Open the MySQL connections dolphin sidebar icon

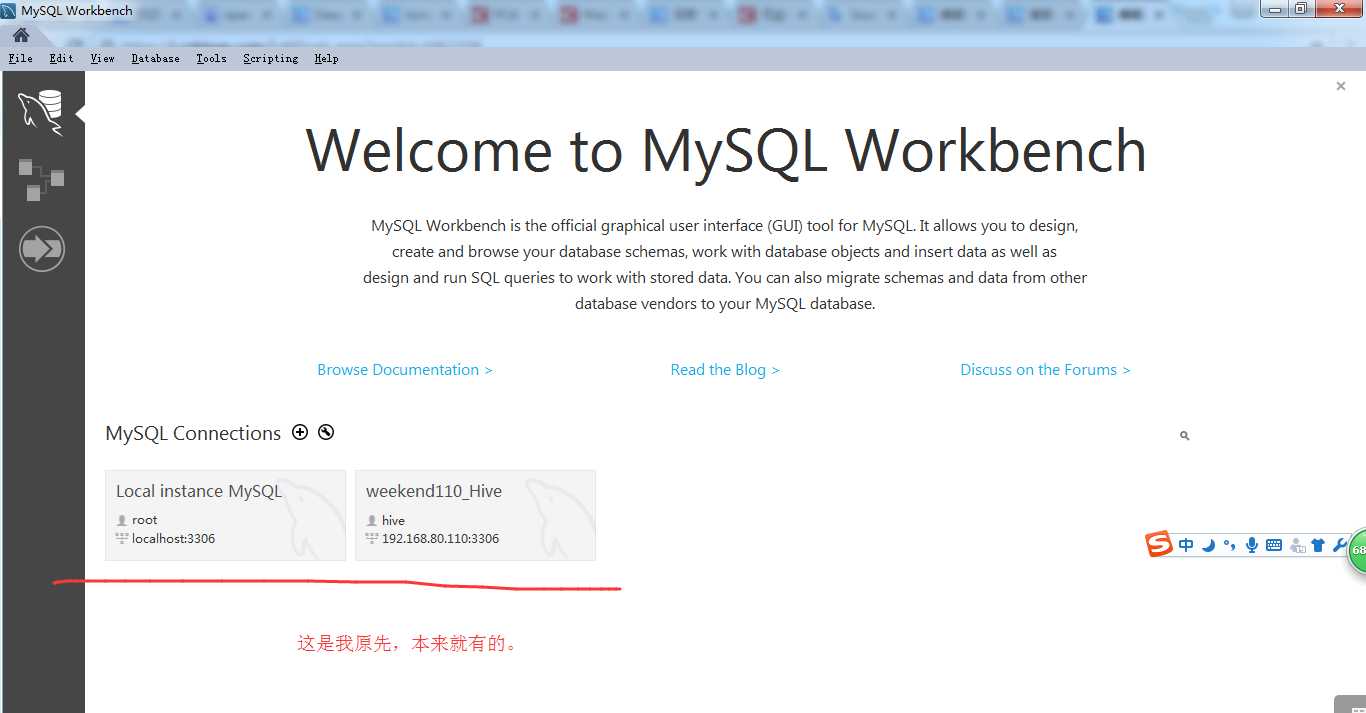coord(41,111)
